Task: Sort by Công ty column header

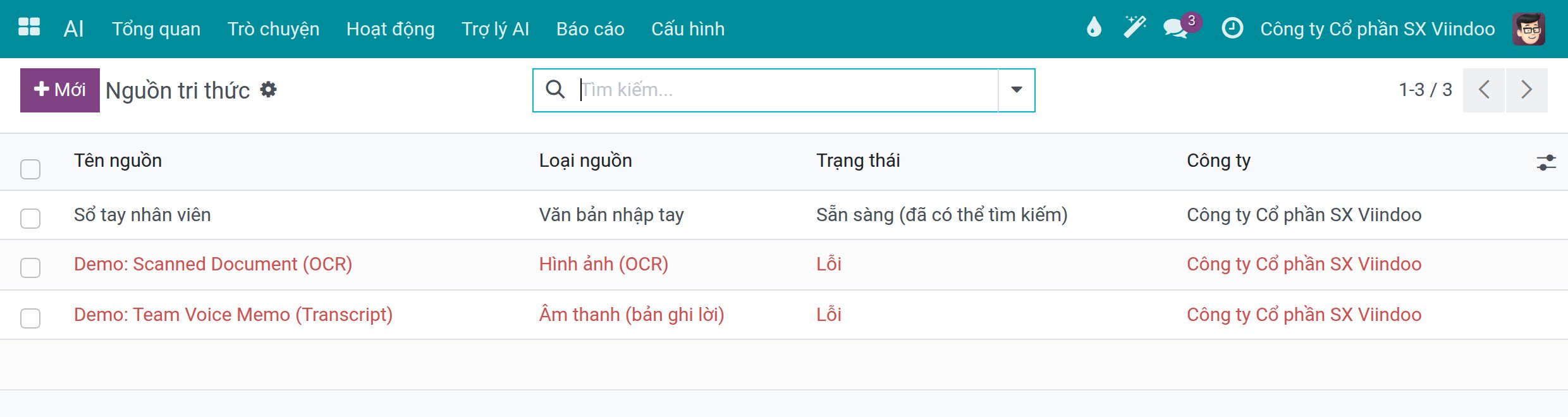Action: point(1218,160)
